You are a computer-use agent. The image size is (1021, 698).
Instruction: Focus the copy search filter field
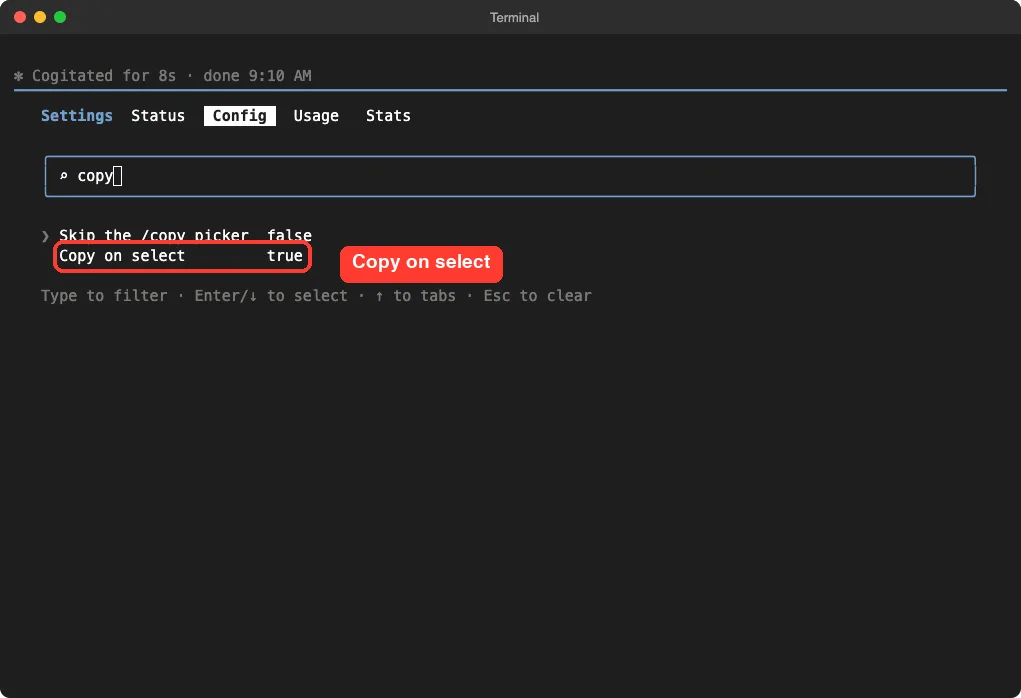coord(510,176)
